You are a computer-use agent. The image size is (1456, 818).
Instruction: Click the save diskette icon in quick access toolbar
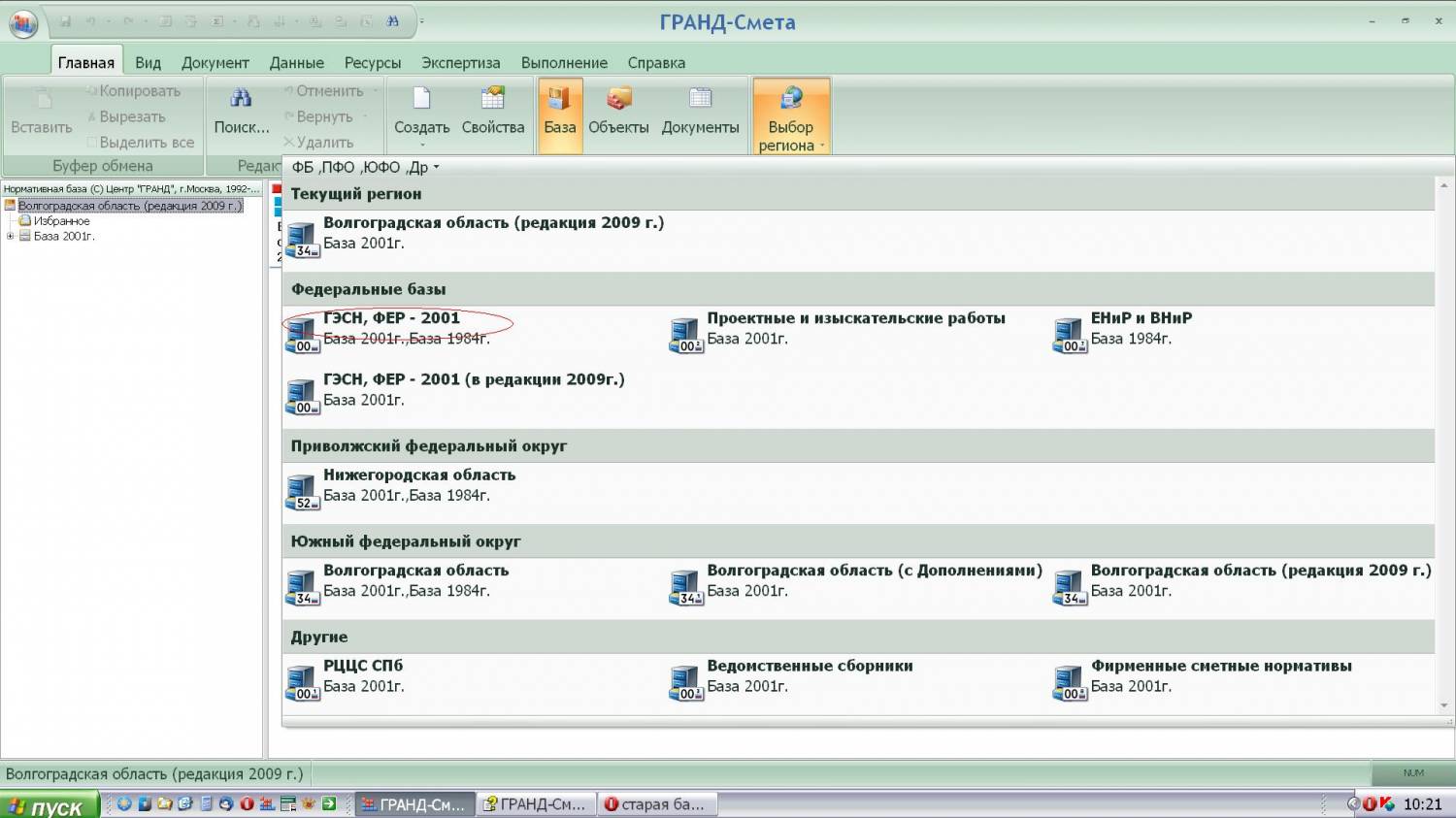66,20
